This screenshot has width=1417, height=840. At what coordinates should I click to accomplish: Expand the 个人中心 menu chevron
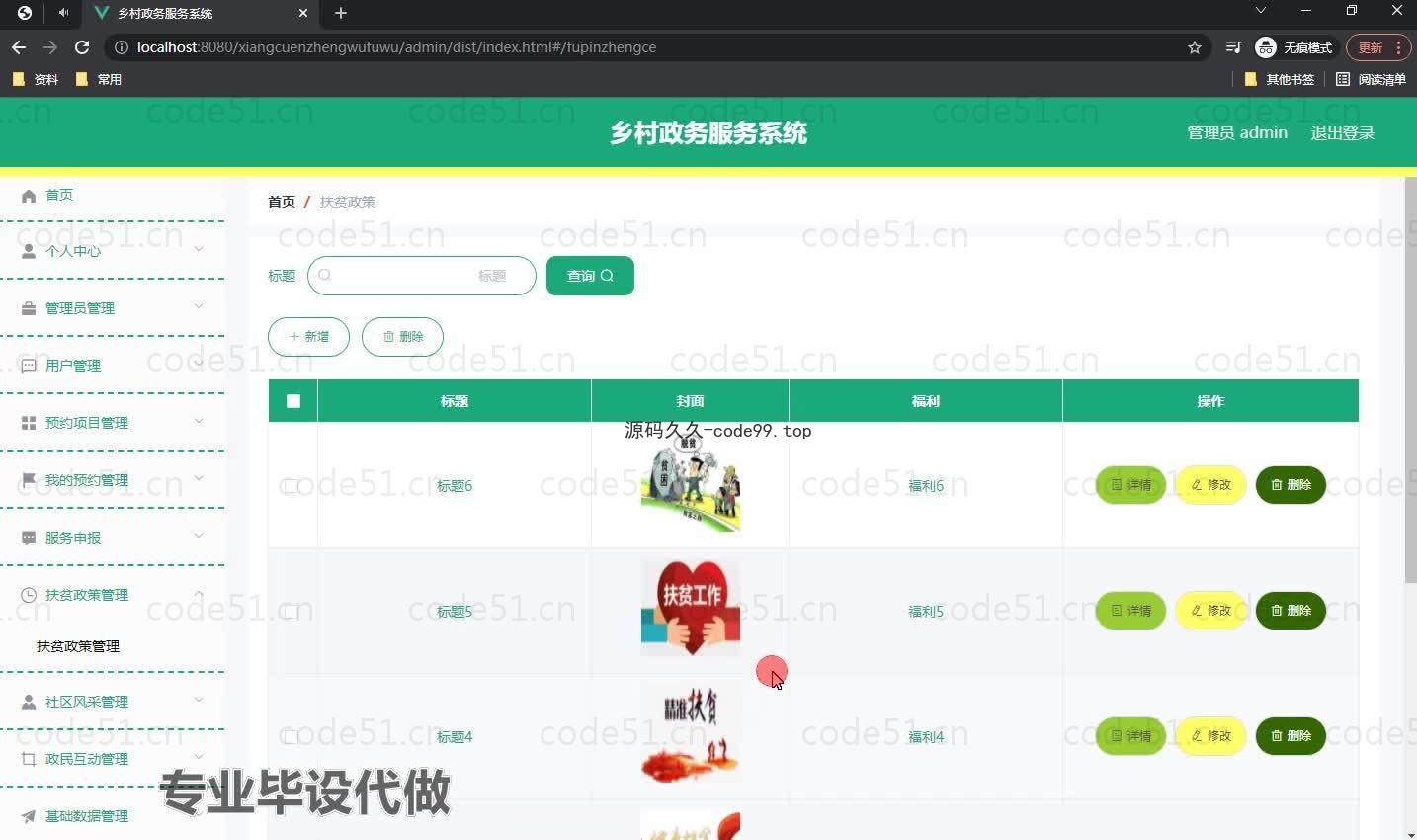pyautogui.click(x=199, y=249)
